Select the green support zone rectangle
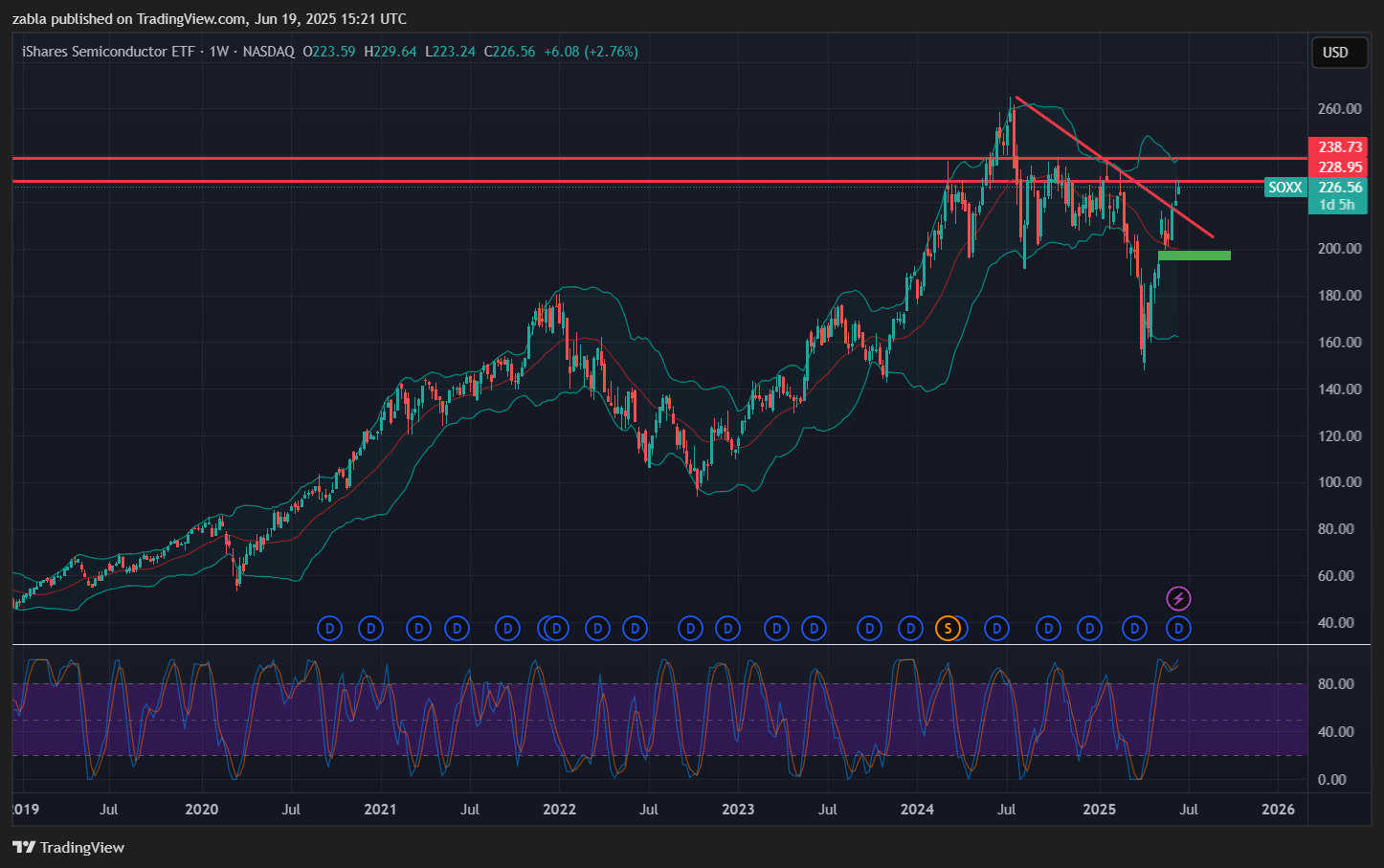Screen dimensions: 1384x868 pyautogui.click(x=1194, y=256)
